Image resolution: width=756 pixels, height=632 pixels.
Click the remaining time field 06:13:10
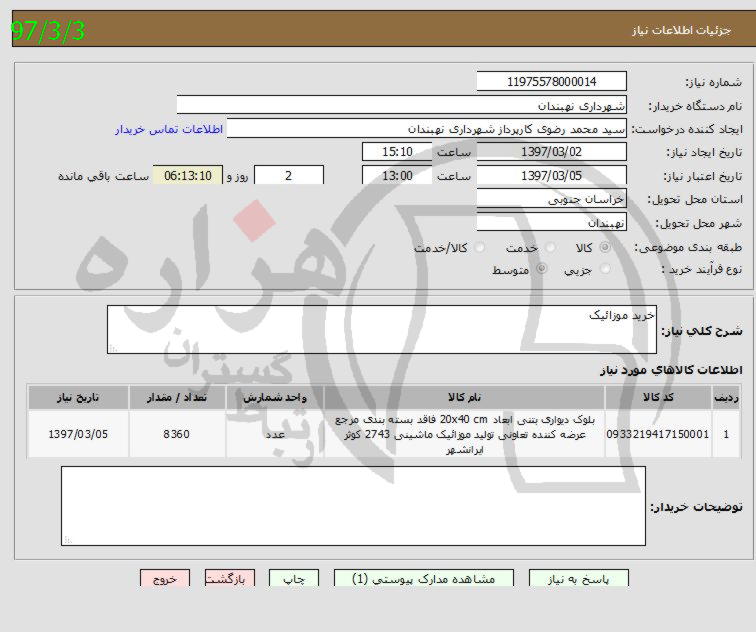click(188, 175)
